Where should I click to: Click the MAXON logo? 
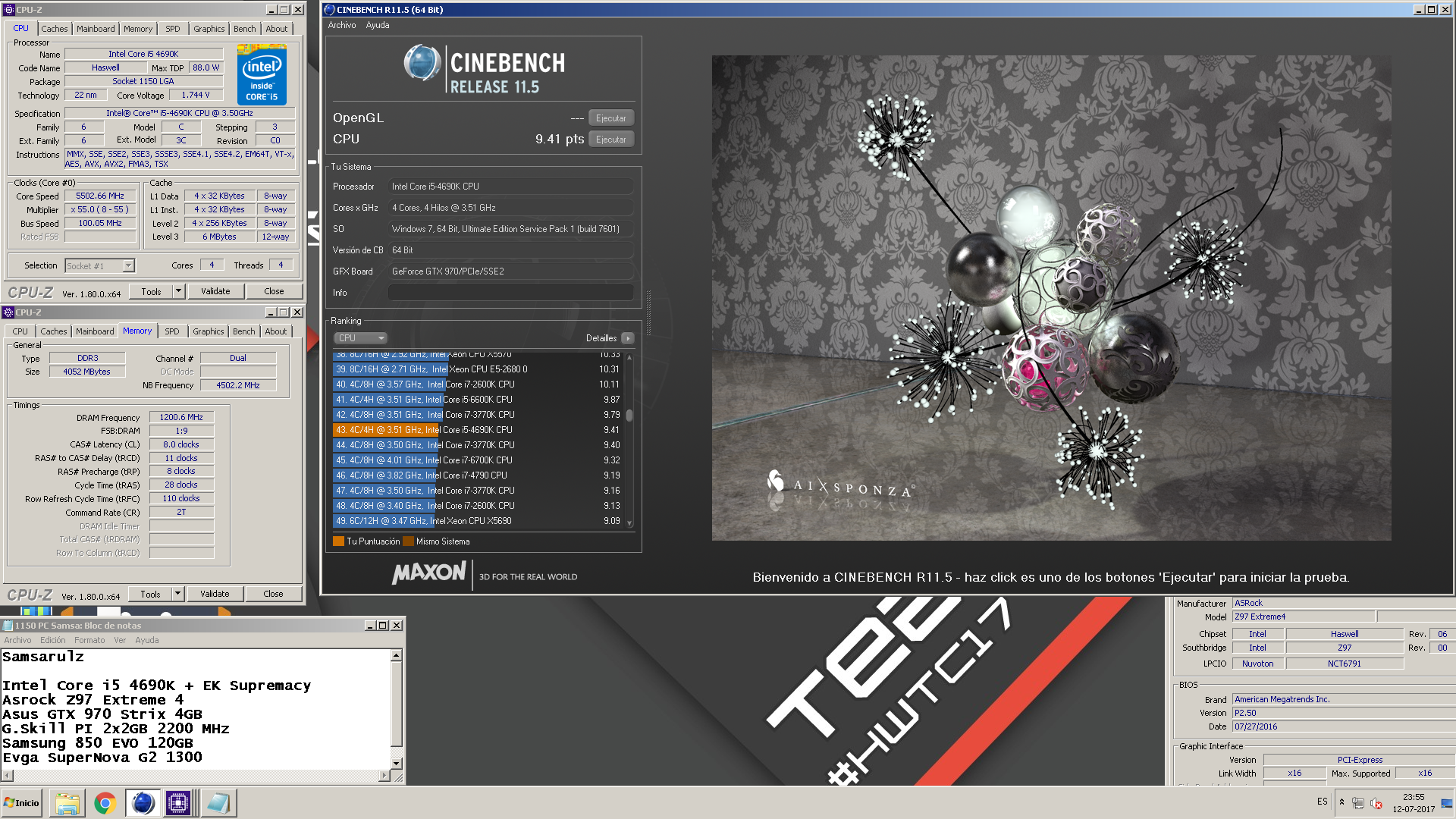[x=429, y=573]
